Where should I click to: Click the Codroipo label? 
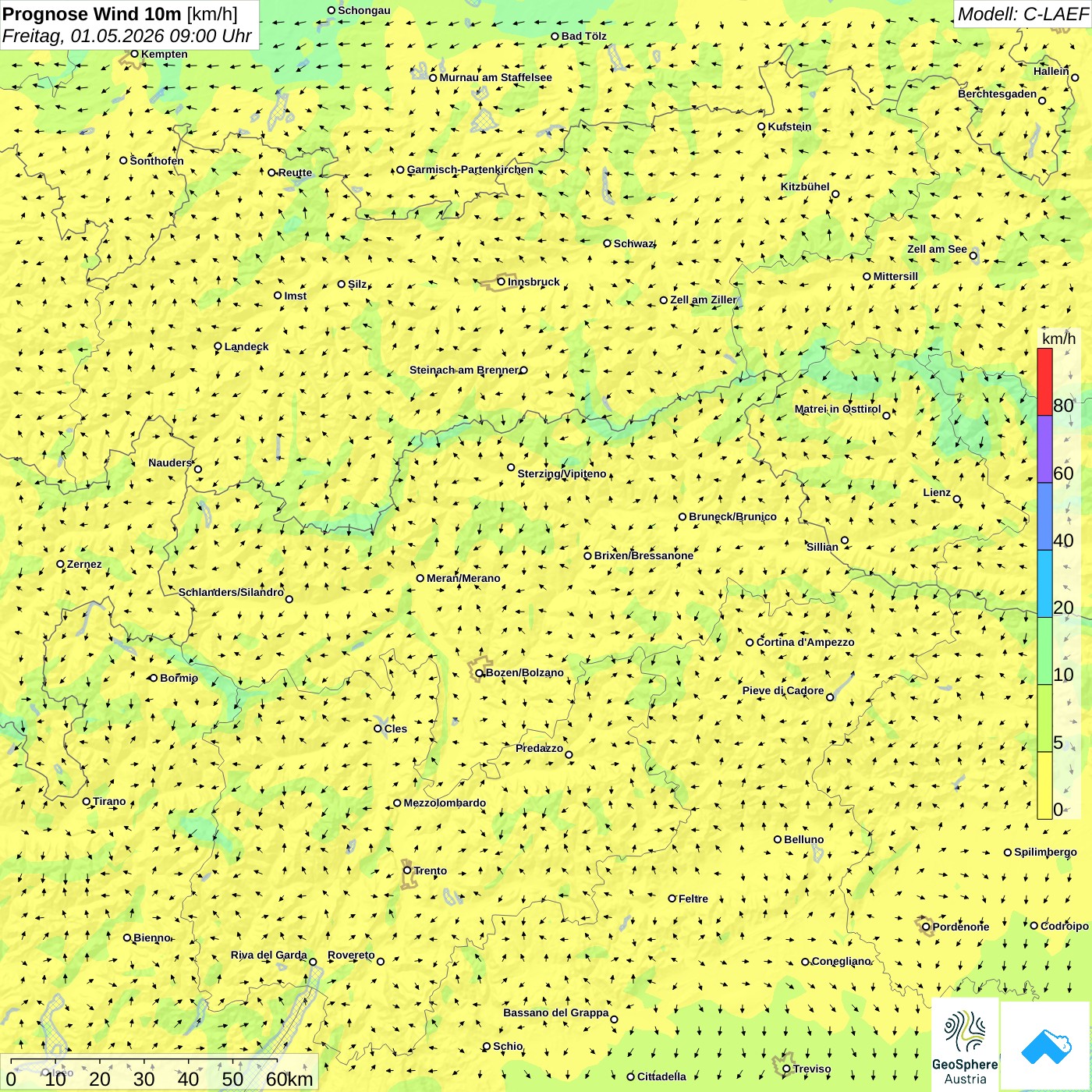(1065, 926)
